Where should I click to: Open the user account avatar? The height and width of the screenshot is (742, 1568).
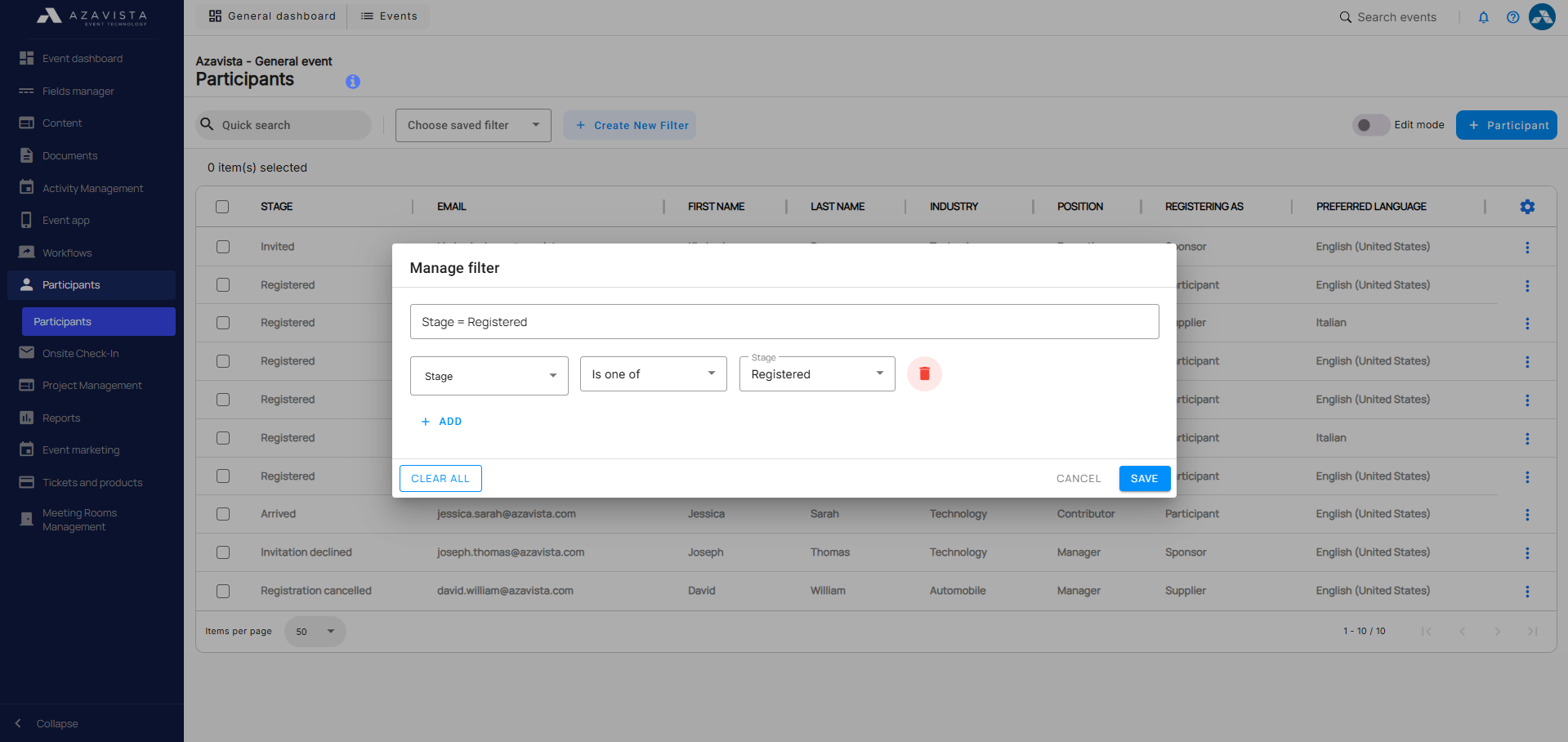point(1542,16)
